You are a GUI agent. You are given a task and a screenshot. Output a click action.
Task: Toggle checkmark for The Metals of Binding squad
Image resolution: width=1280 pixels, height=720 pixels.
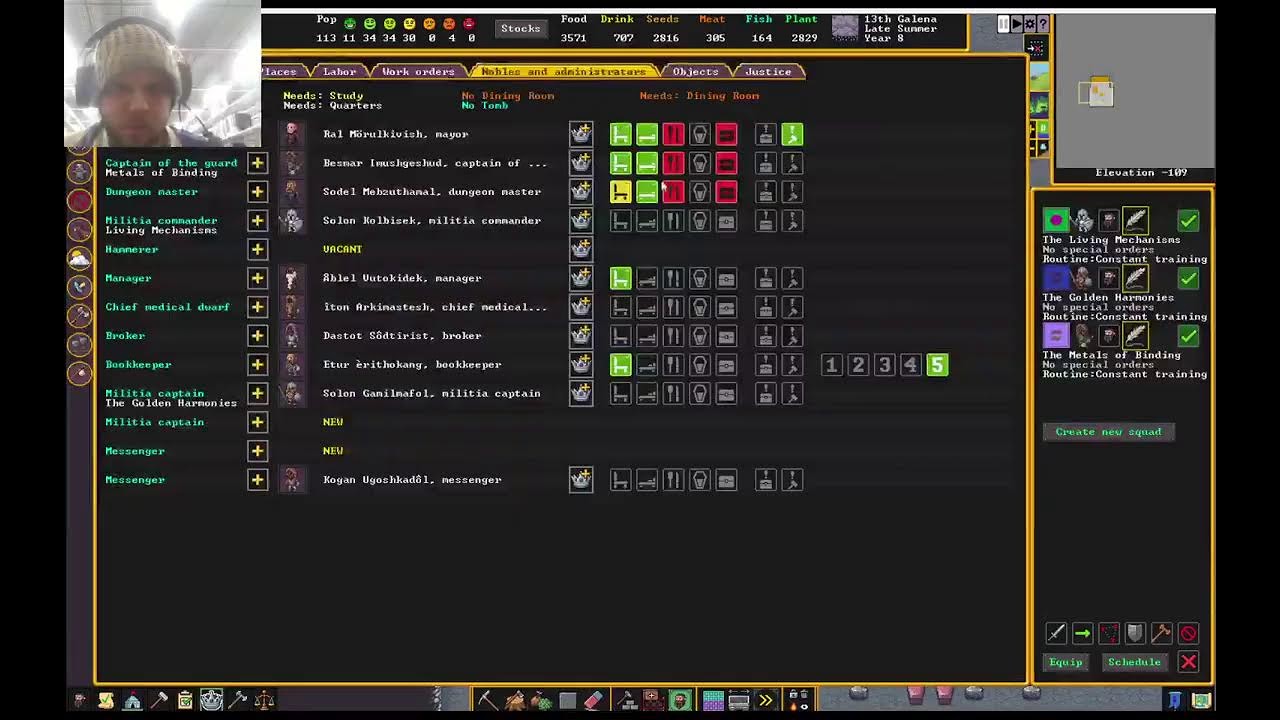coord(1188,336)
